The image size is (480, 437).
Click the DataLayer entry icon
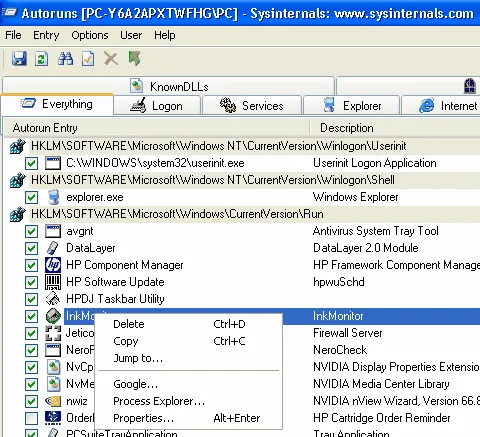[x=53, y=248]
